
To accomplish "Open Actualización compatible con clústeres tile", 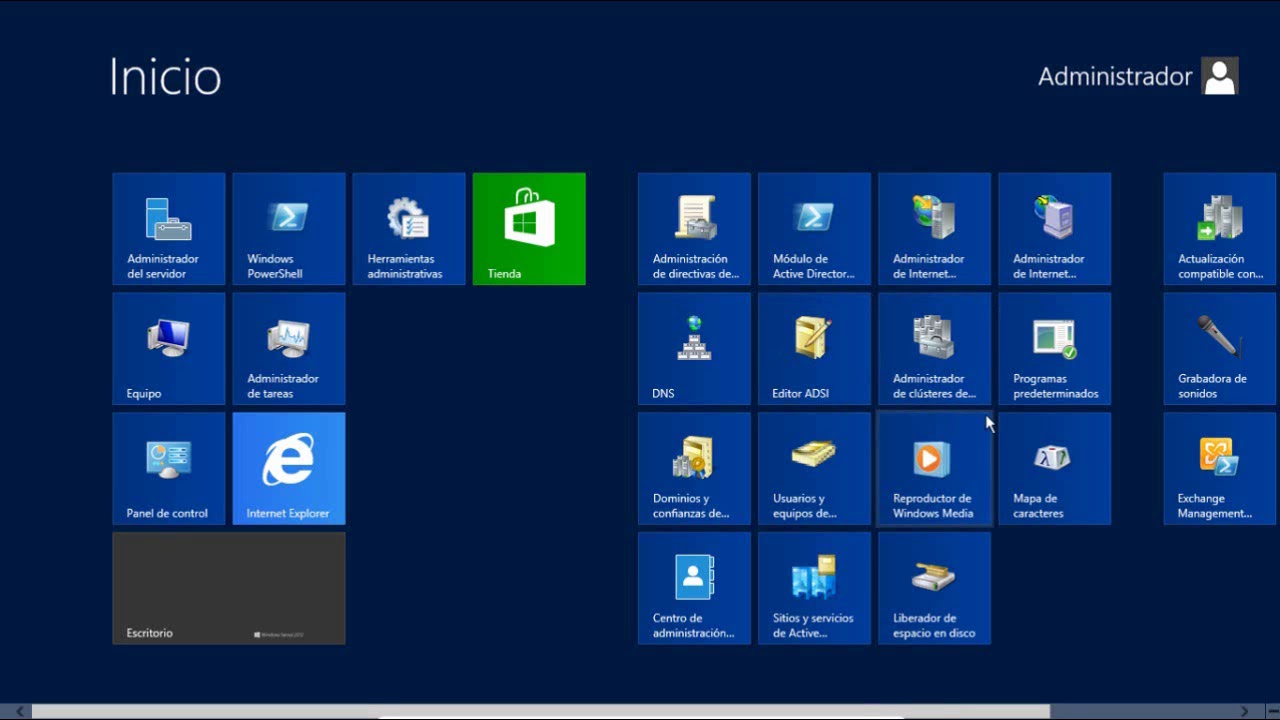I will (x=1220, y=229).
